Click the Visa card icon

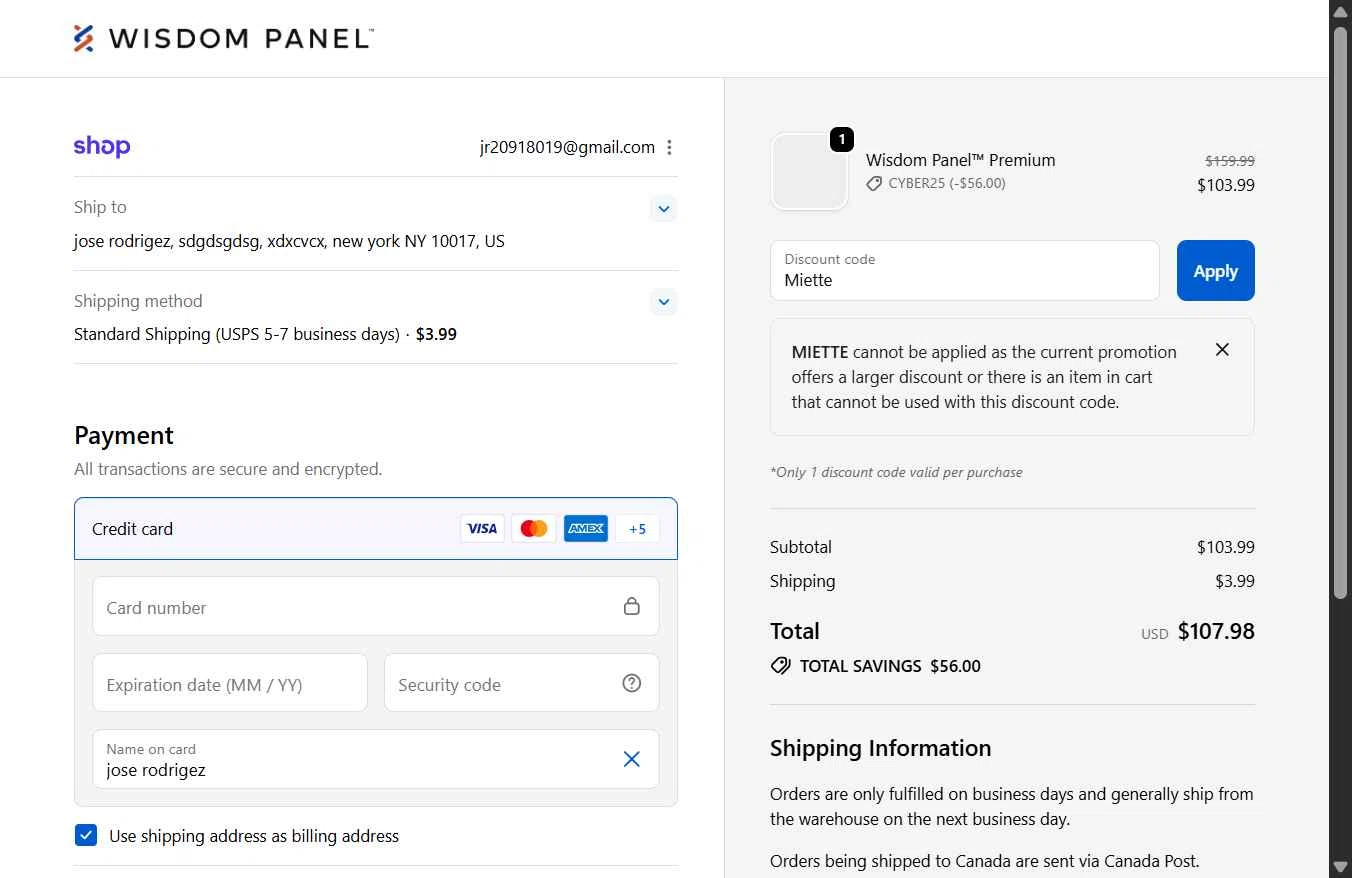pos(482,529)
